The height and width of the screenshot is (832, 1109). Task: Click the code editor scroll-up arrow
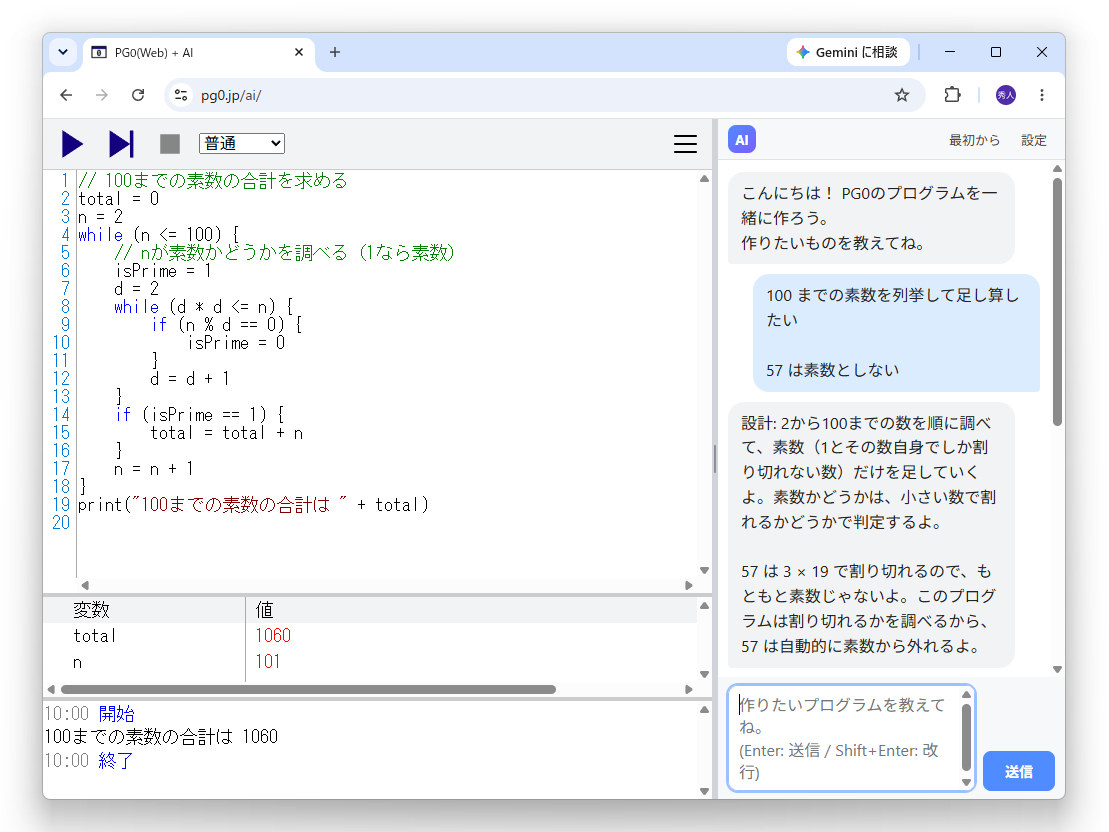coord(704,179)
